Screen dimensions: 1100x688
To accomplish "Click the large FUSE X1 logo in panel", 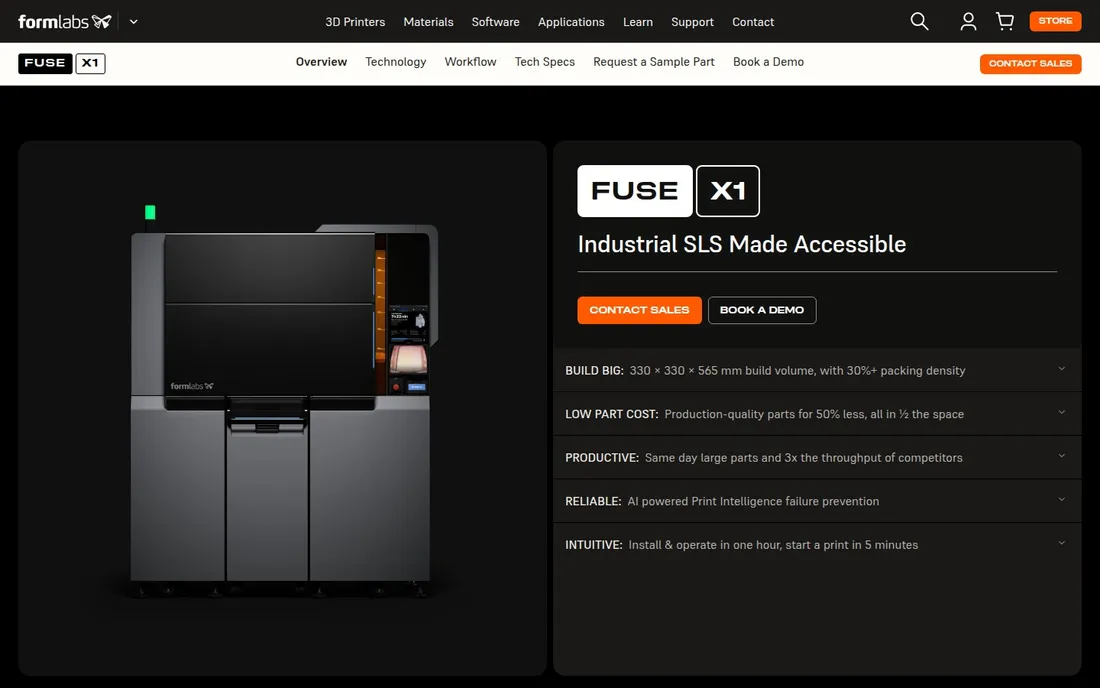I will (668, 191).
